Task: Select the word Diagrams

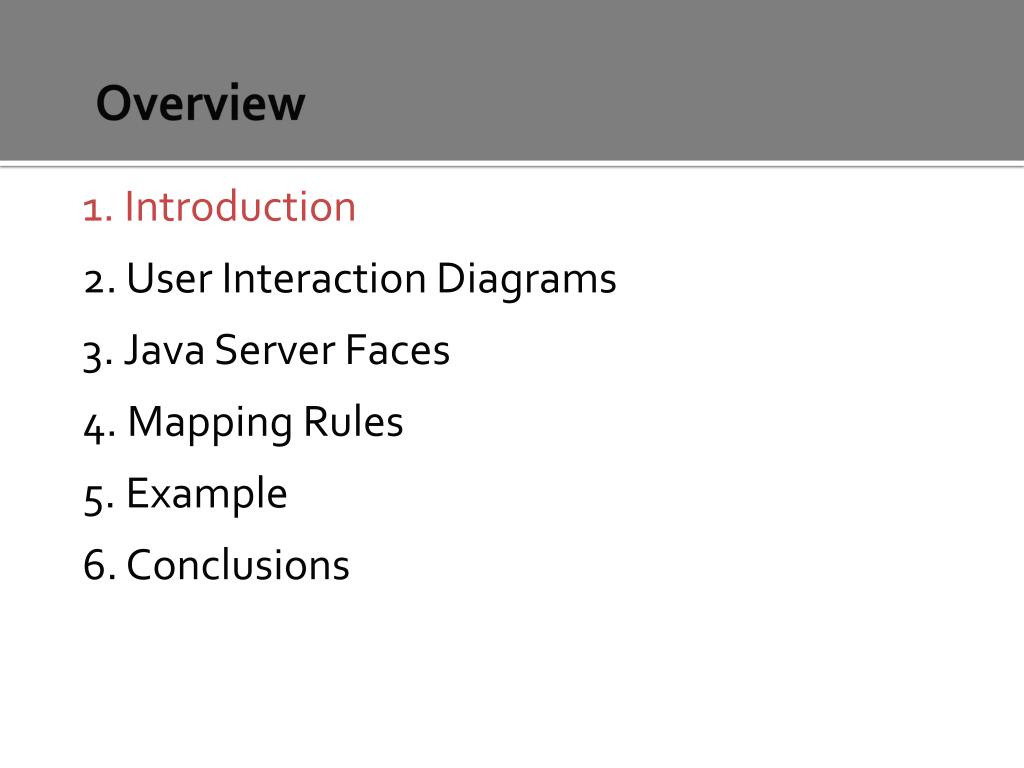Action: point(526,281)
